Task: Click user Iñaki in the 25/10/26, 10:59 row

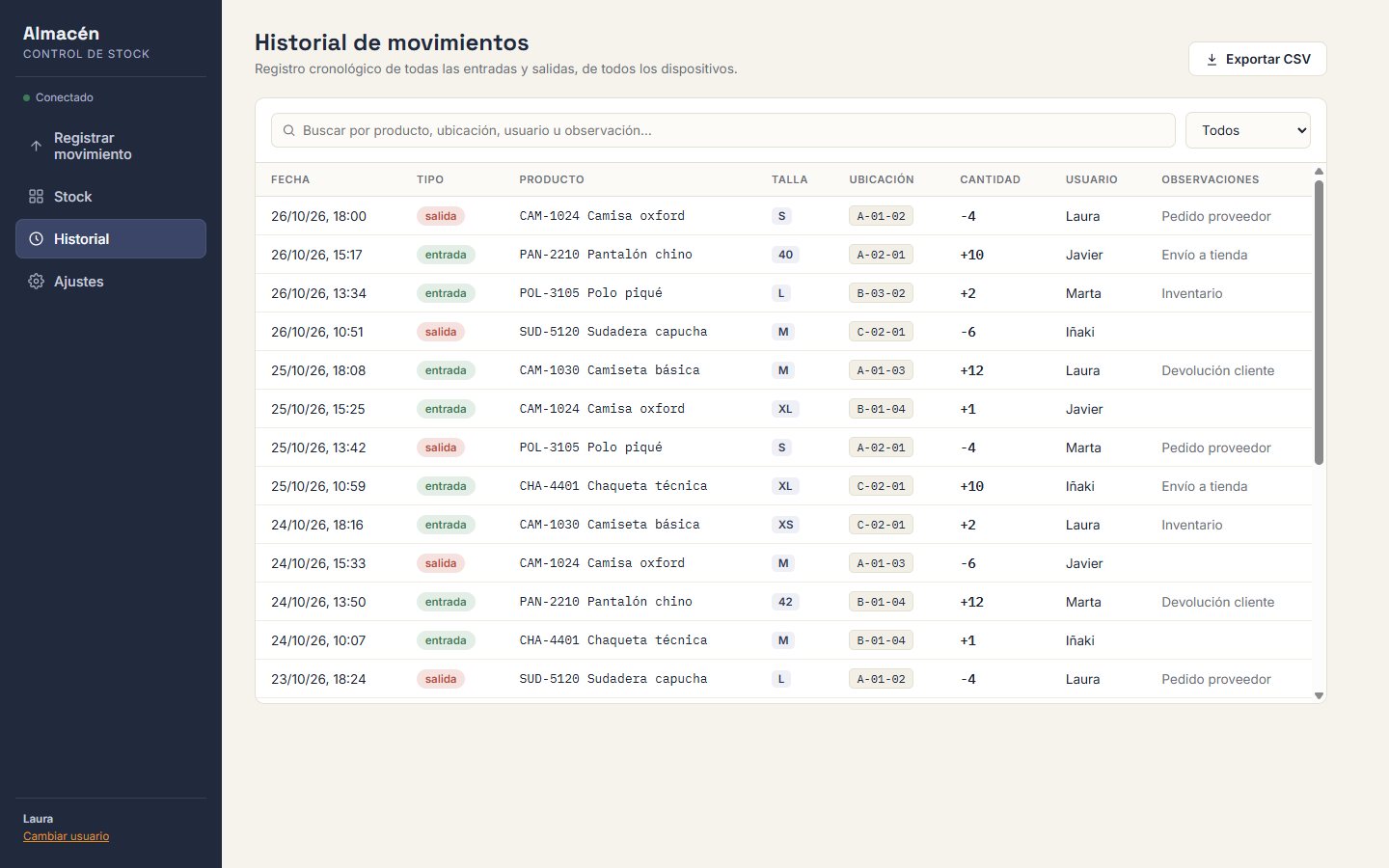Action: pyautogui.click(x=1080, y=486)
